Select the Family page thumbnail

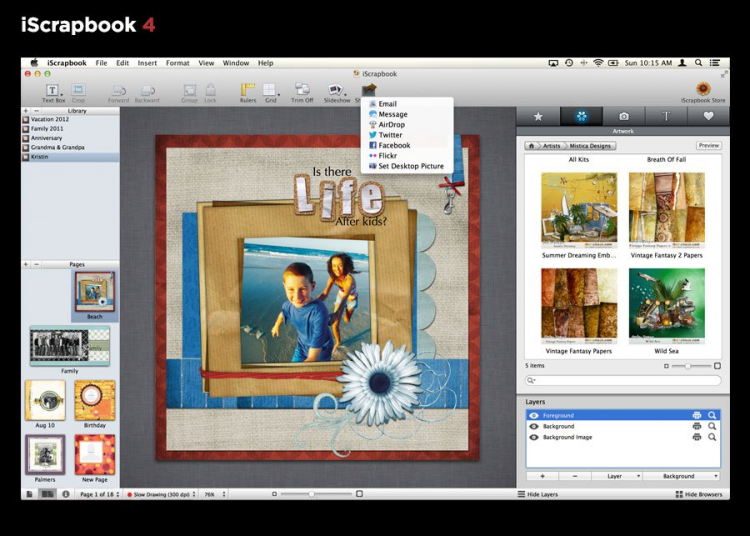69,346
